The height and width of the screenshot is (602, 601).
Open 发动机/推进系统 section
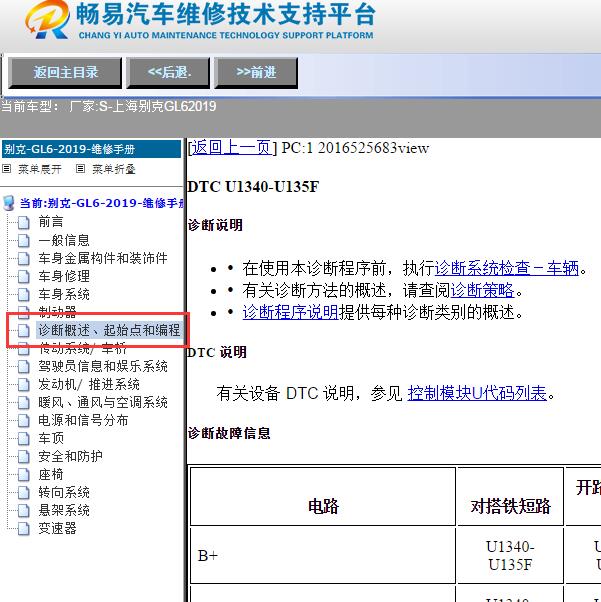pyautogui.click(x=89, y=385)
